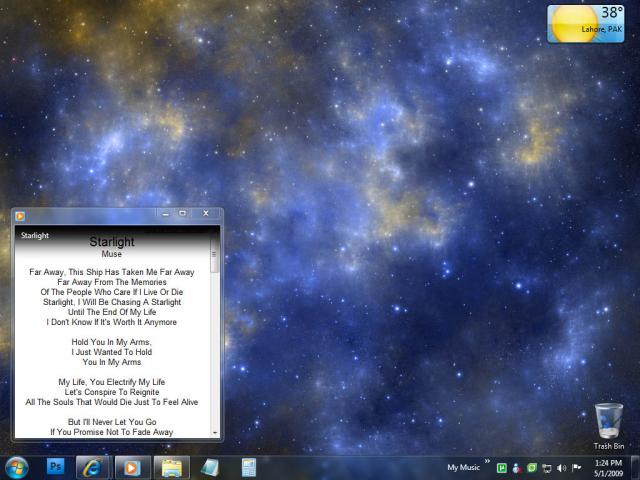This screenshot has height=480, width=640.
Task: Open Internet Explorer from the taskbar
Action: click(x=93, y=467)
